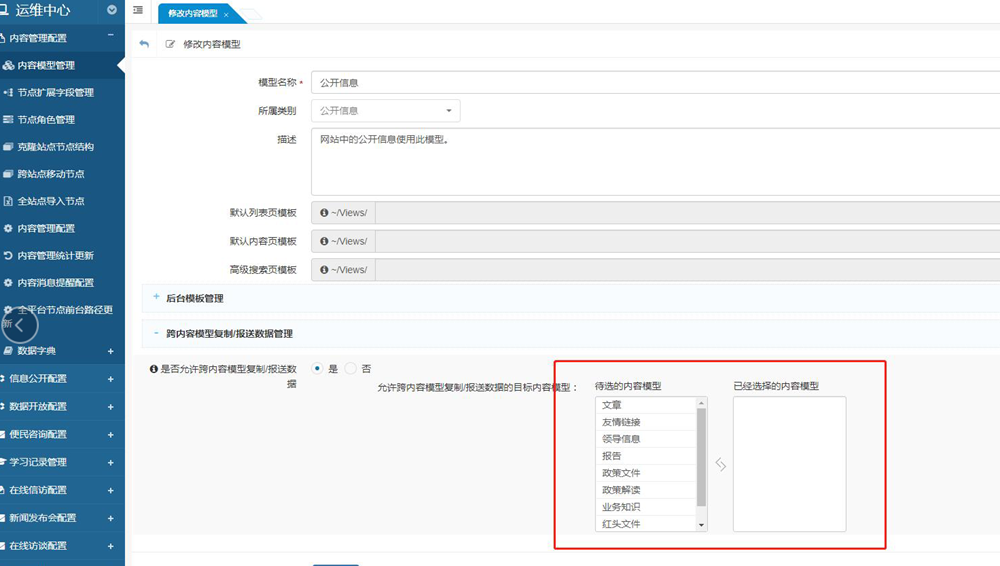
Task: Click the info icon in 高级搜索页模板 field
Action: [325, 270]
